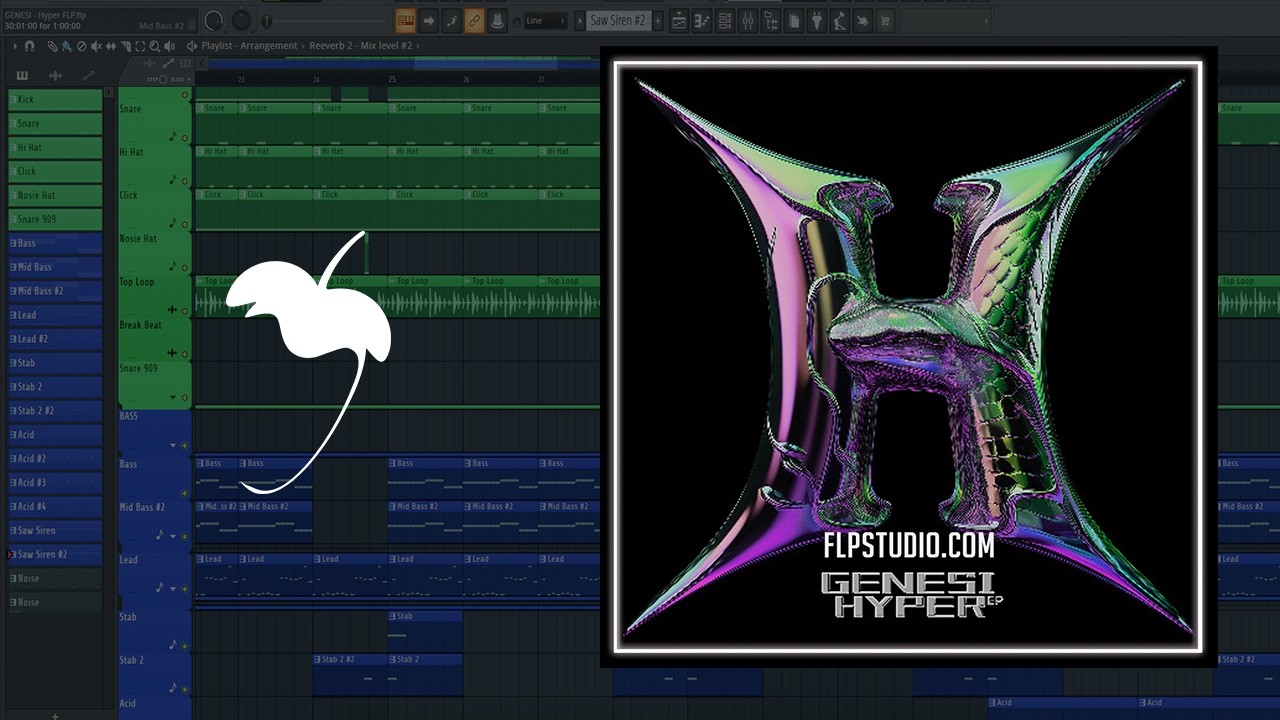
Task: Open the Channel rack via toolbar icon
Action: click(725, 20)
